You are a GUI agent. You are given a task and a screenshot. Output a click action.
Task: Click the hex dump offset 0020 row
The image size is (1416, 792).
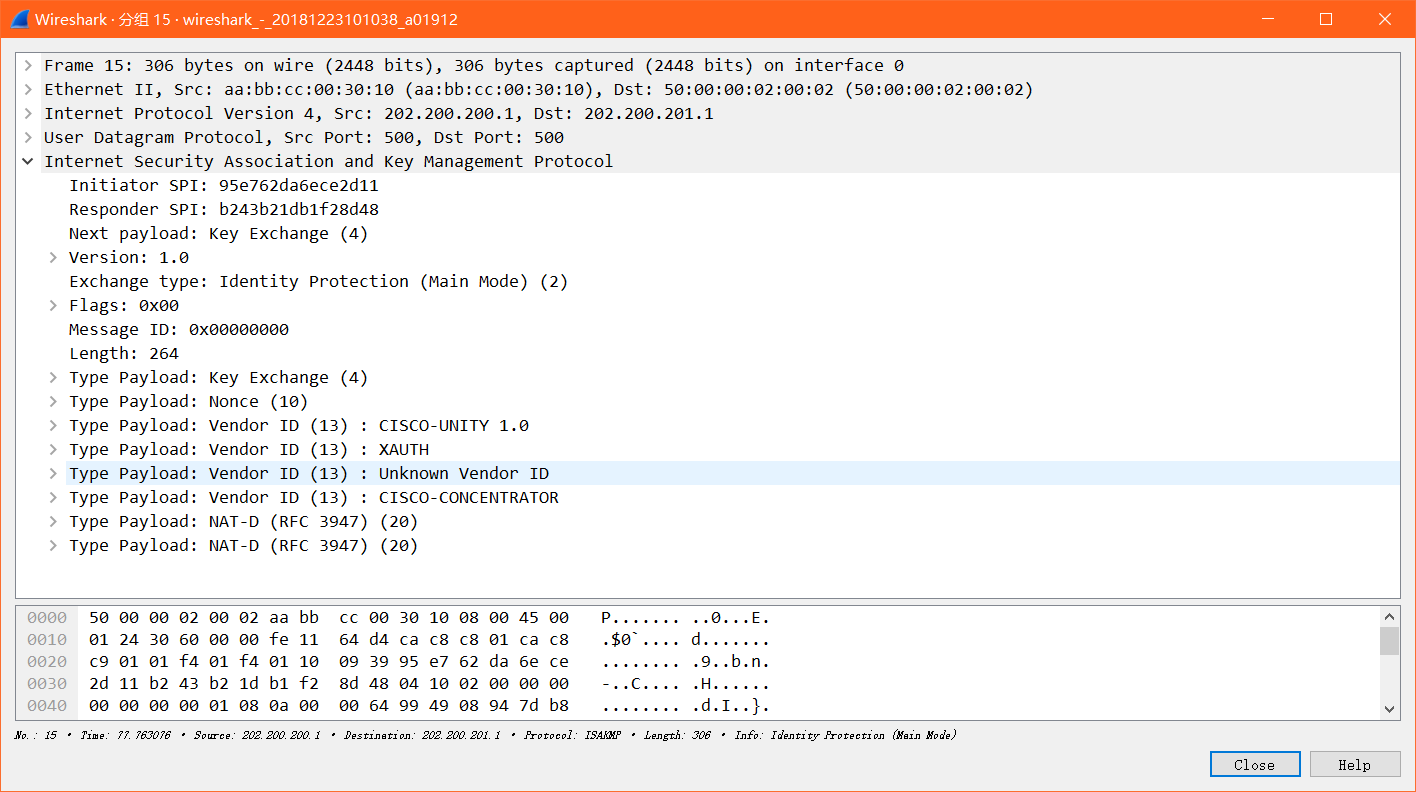point(47,662)
